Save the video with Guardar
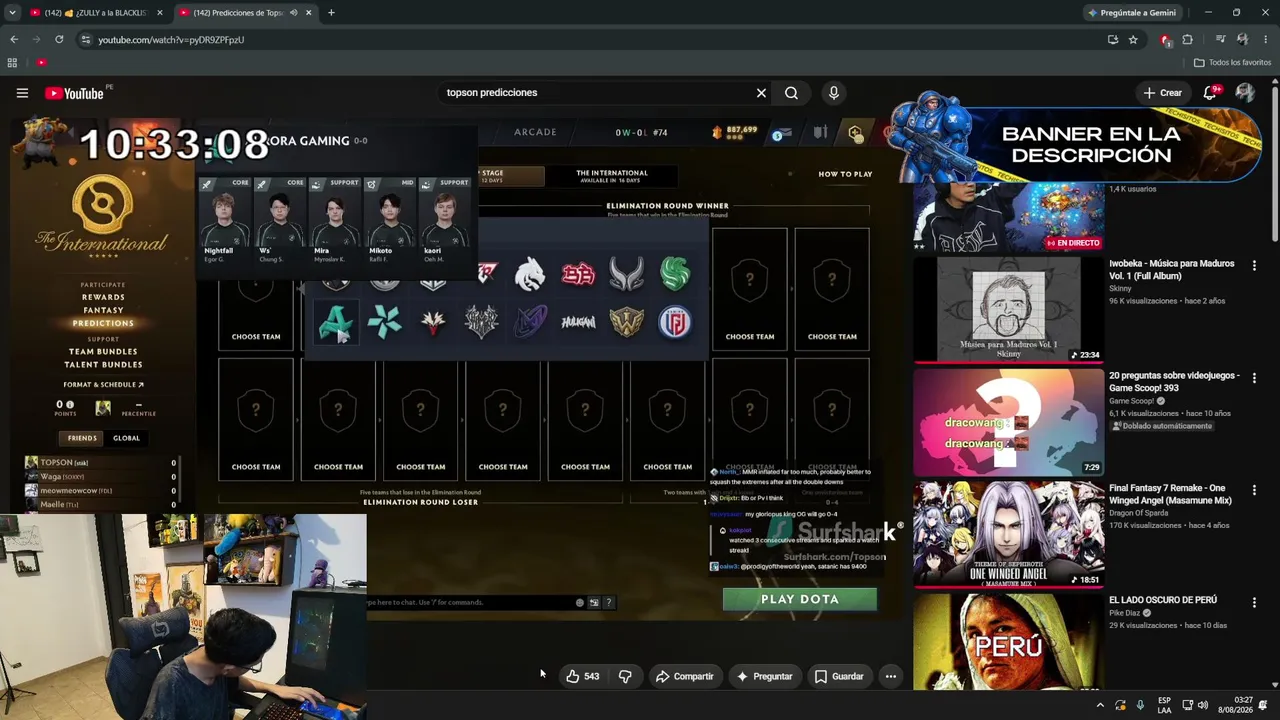This screenshot has width=1280, height=720. pyautogui.click(x=838, y=676)
